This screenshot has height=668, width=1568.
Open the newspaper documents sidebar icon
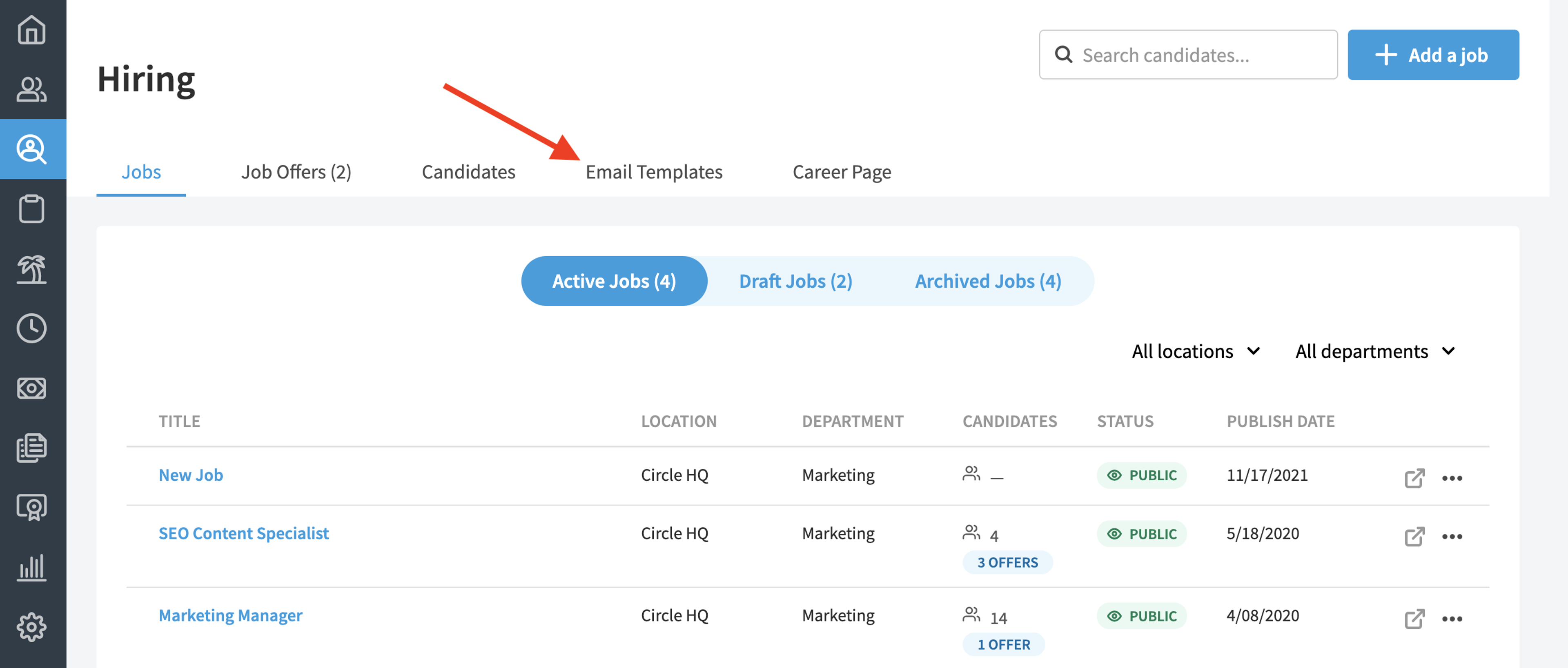(32, 447)
